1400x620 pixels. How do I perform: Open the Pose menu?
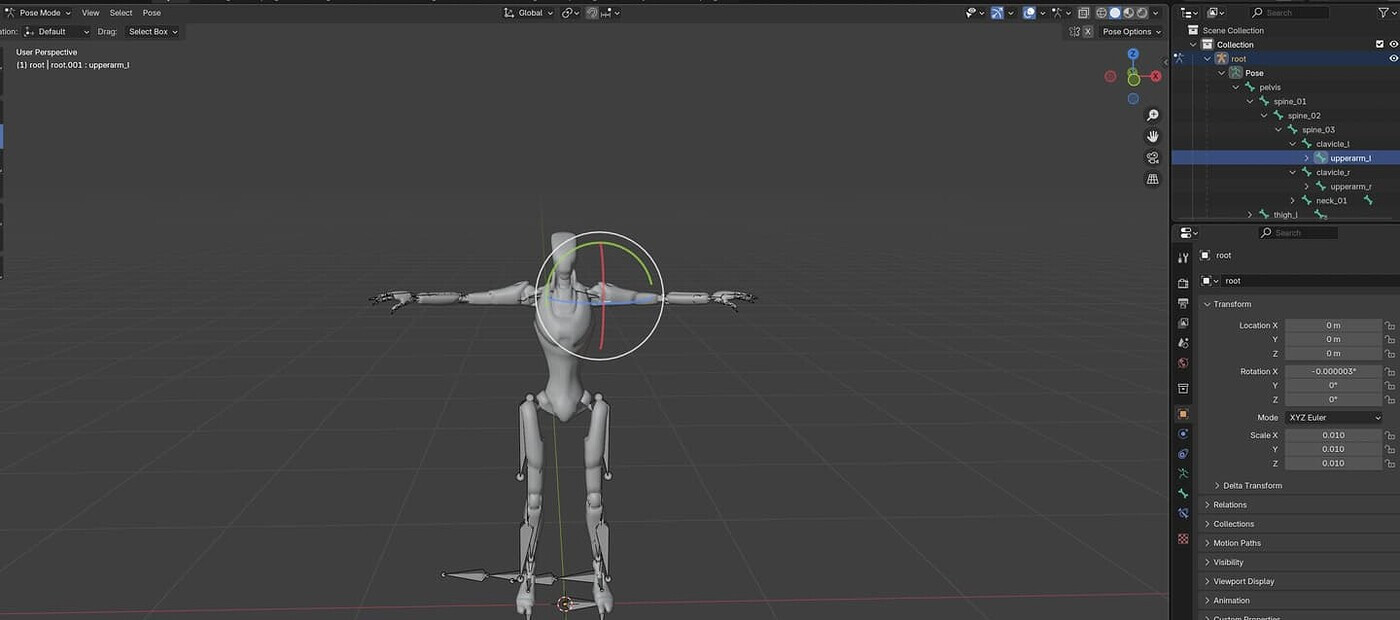click(152, 13)
